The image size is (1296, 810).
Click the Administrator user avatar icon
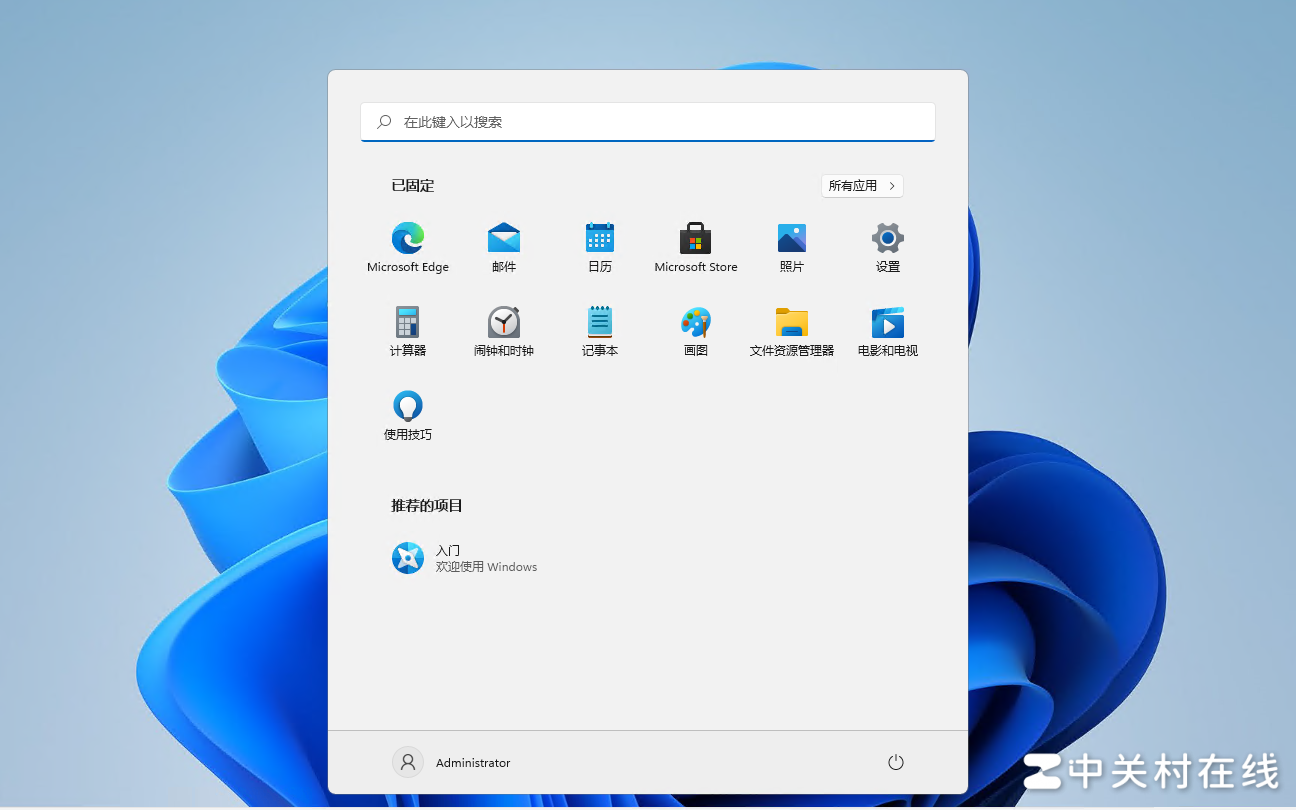[x=408, y=763]
